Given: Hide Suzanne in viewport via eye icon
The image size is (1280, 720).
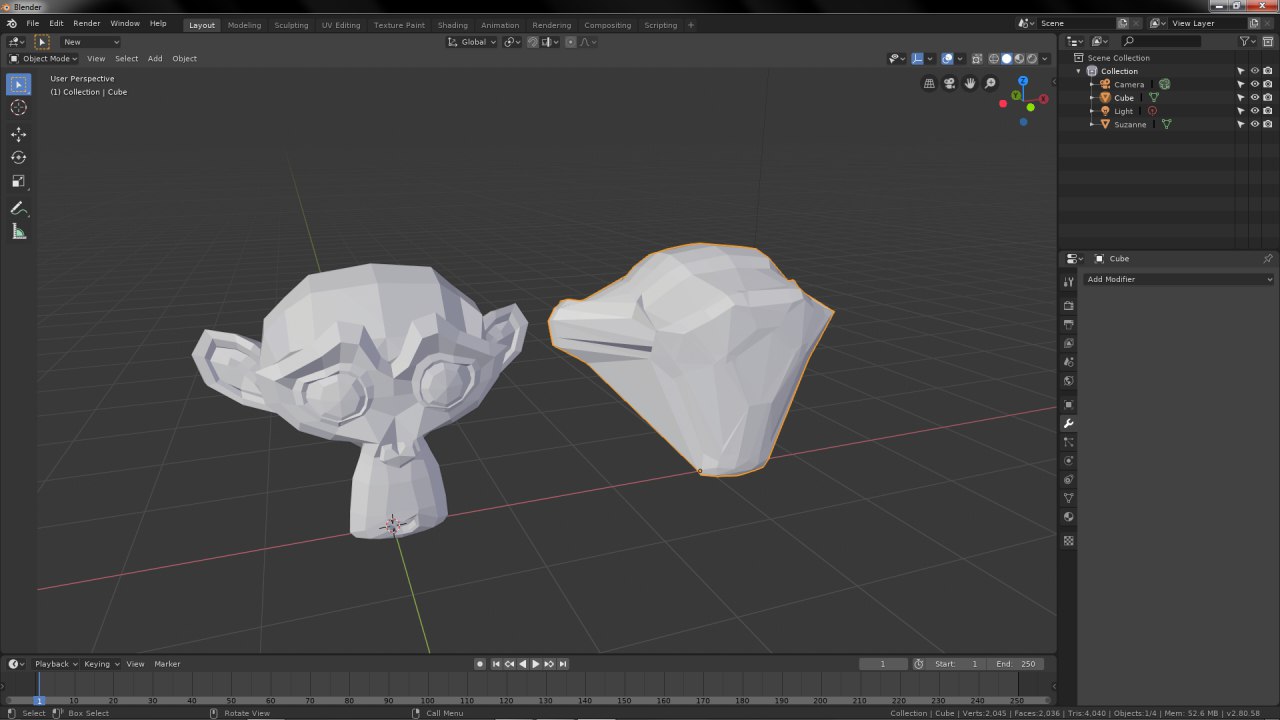Looking at the screenshot, I should (1254, 124).
